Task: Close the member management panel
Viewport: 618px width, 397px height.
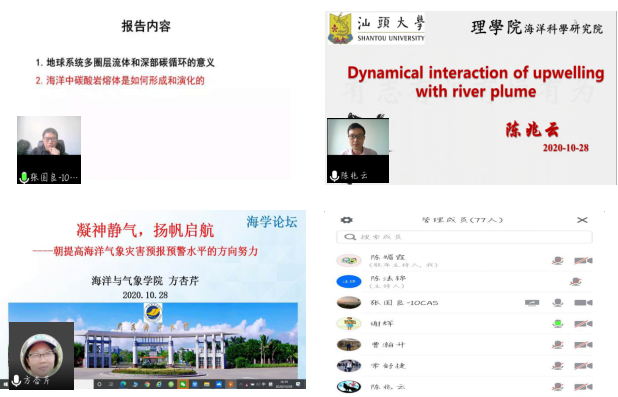Action: pyautogui.click(x=582, y=220)
